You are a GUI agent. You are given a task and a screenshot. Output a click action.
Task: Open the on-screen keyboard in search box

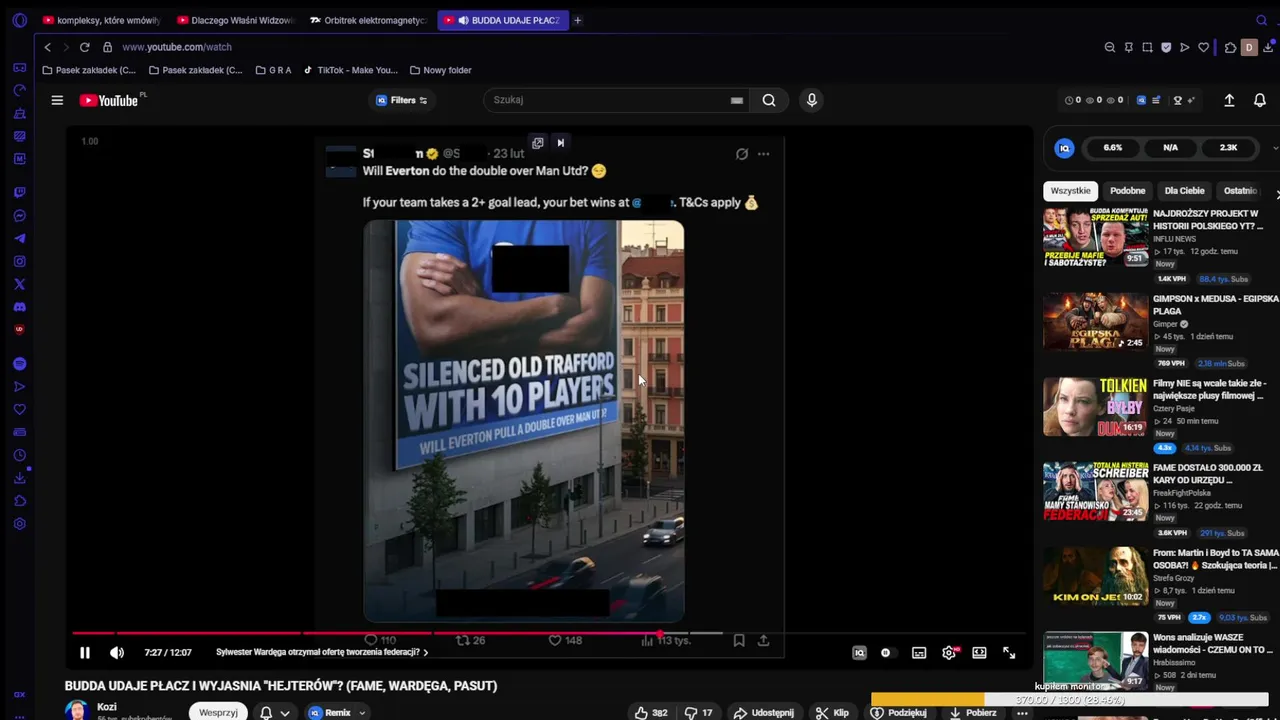pyautogui.click(x=737, y=100)
